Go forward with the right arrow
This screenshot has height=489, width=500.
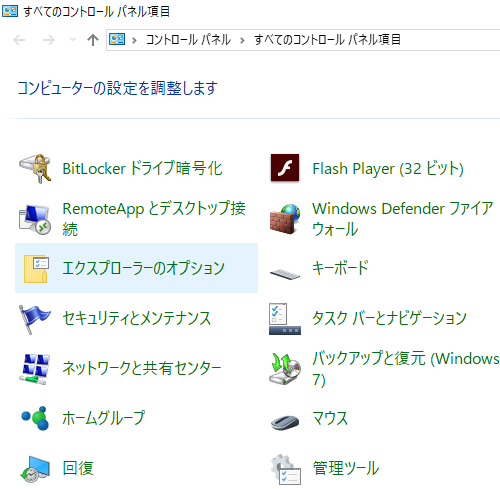pyautogui.click(x=49, y=40)
